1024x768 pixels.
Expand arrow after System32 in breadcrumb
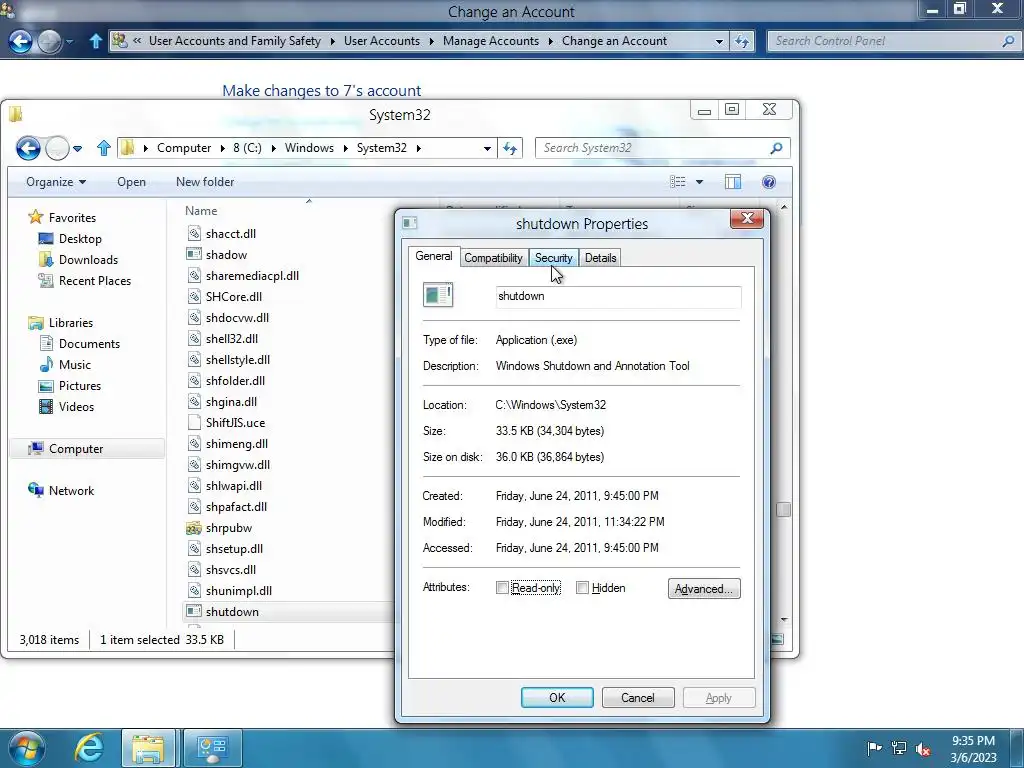tap(419, 148)
